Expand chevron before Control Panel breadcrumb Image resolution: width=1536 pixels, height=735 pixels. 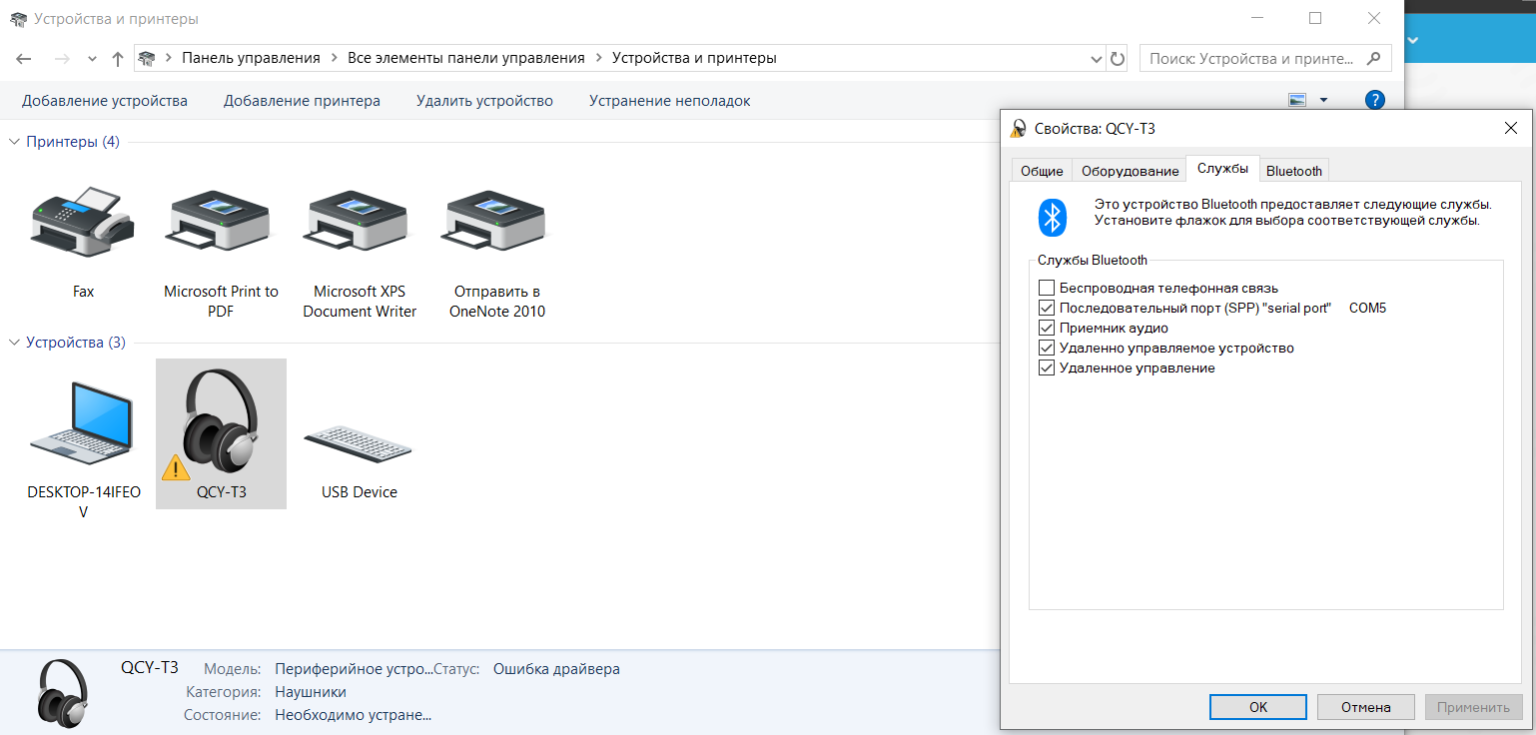pyautogui.click(x=169, y=58)
